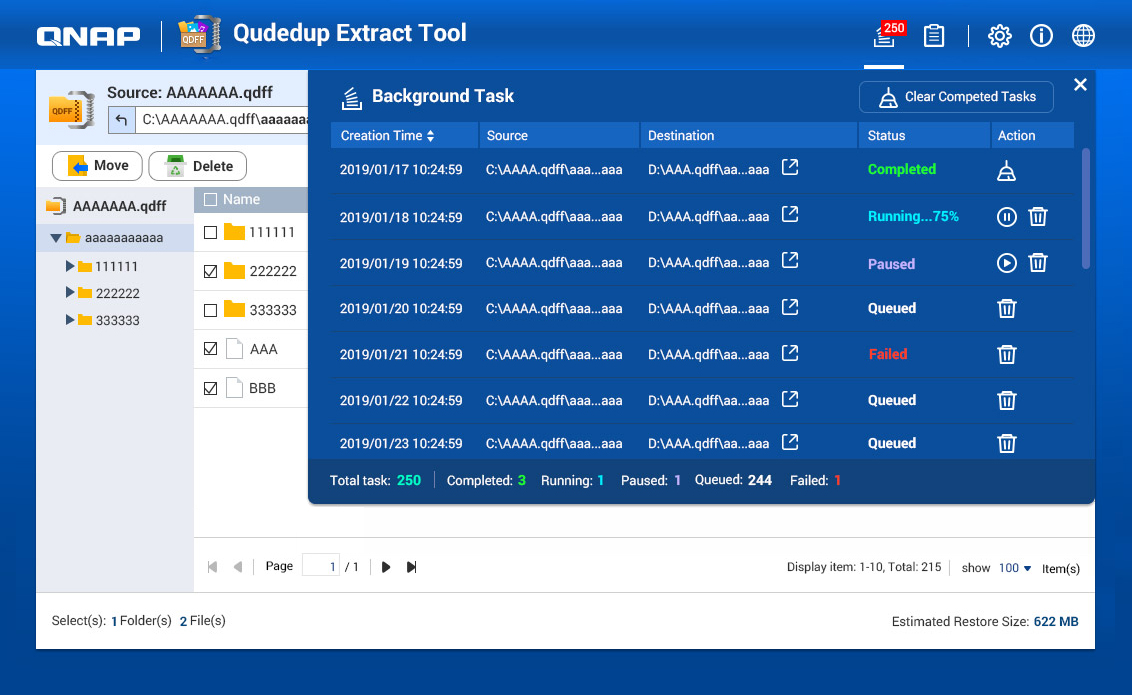Select the 222222 folder name in tree
Screen dimensions: 1132x695
coord(118,293)
